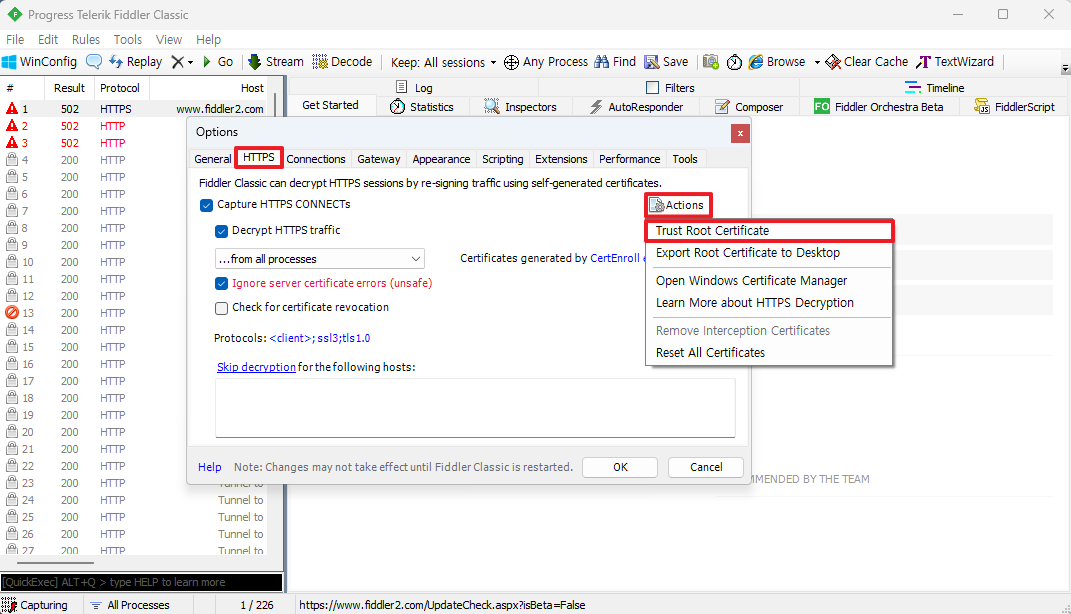Click the QuickExec command box
This screenshot has width=1071, height=614.
click(x=141, y=583)
